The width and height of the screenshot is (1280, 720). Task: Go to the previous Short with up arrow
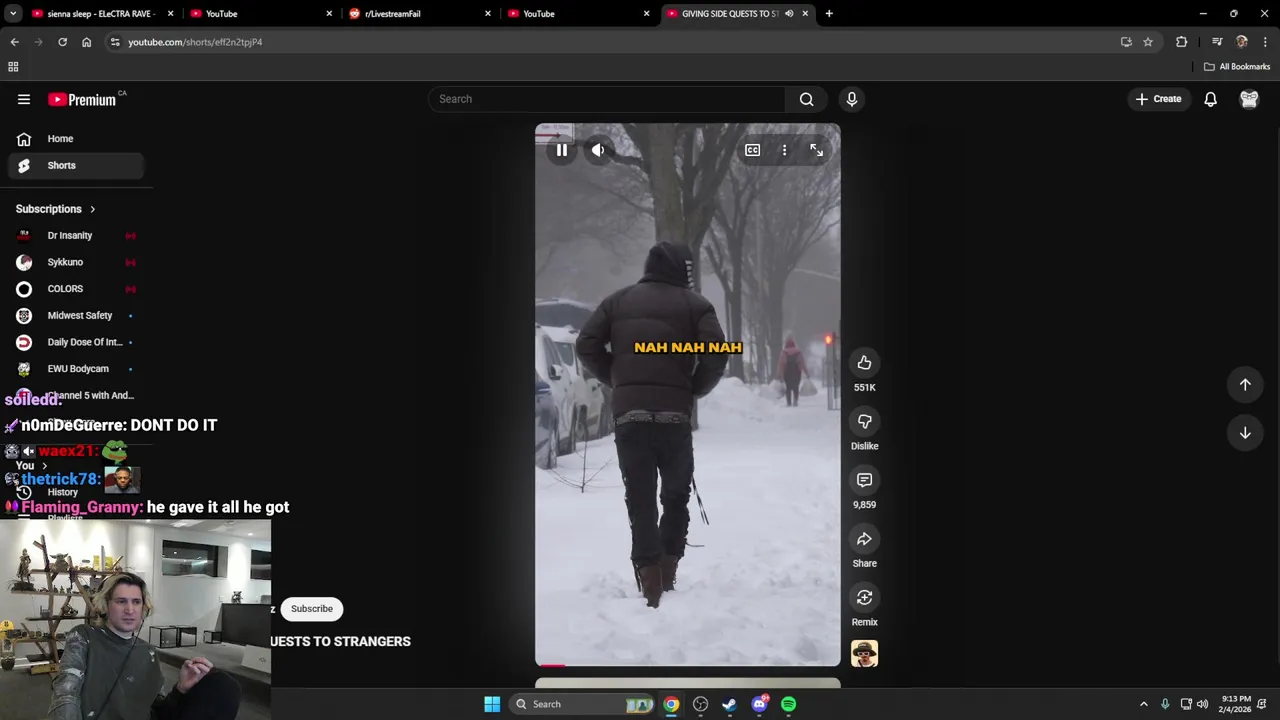coord(1245,385)
